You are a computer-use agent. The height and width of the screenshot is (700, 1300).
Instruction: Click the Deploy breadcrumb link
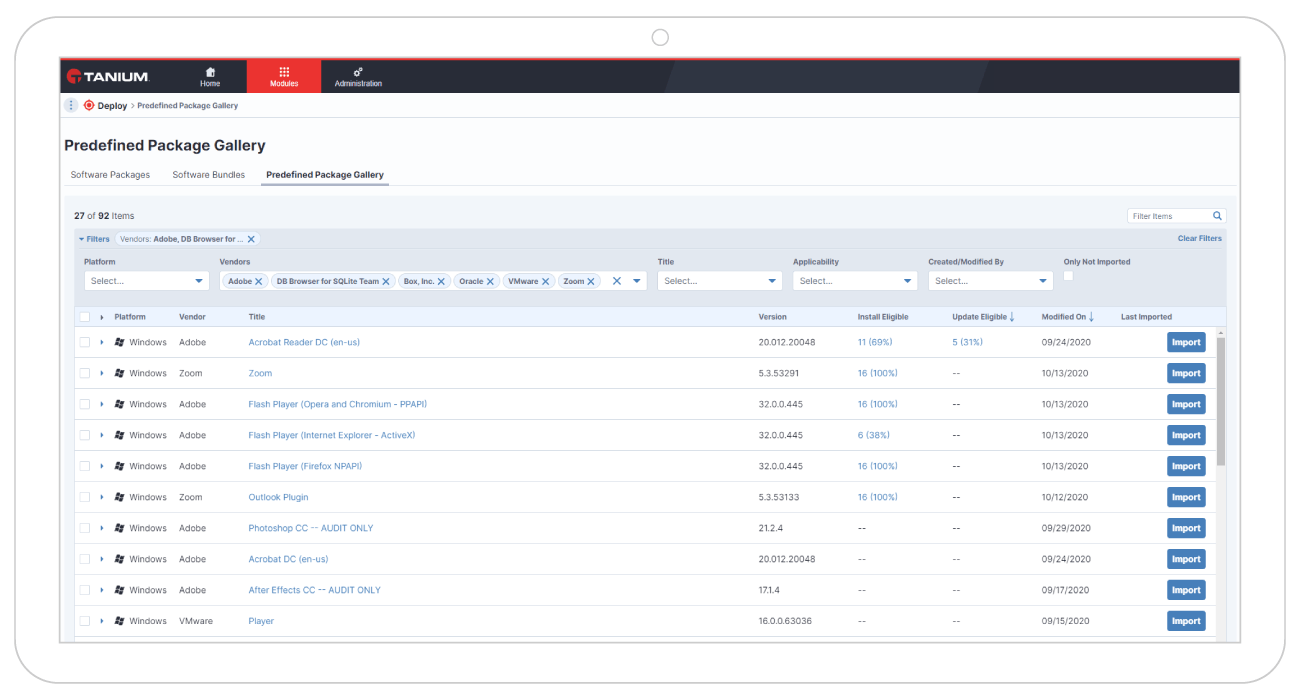(112, 105)
